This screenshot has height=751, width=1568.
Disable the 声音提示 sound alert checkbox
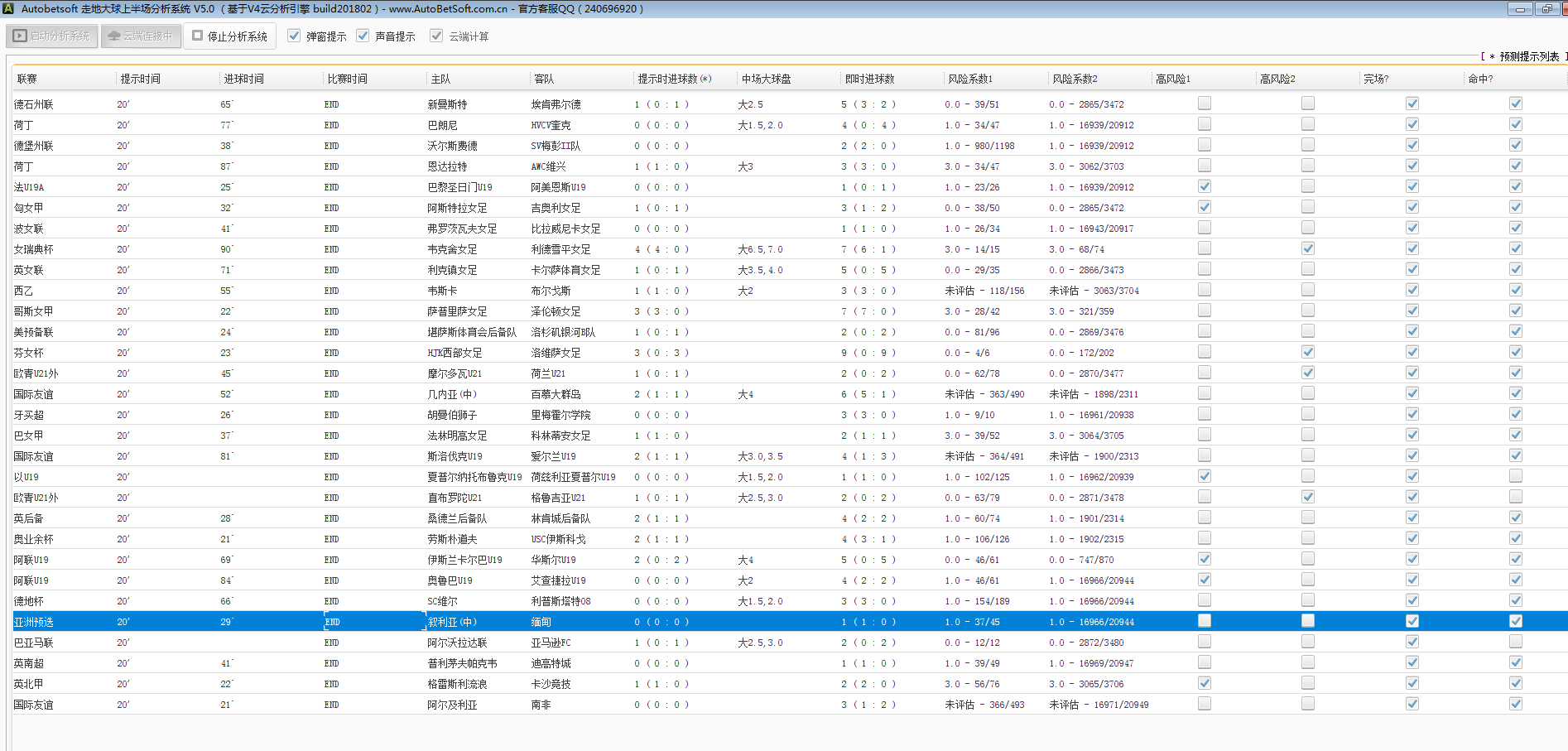point(363,36)
